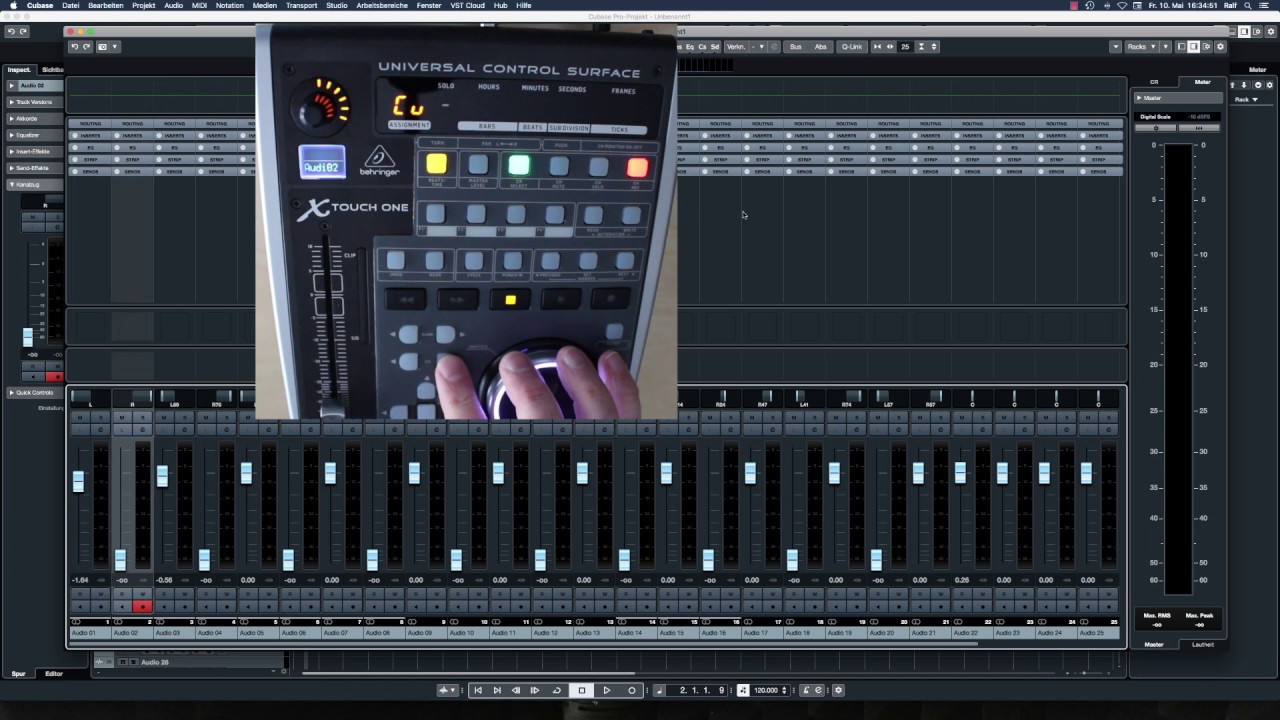Expand the Quick Controls section
The height and width of the screenshot is (720, 1280).
pyautogui.click(x=35, y=393)
